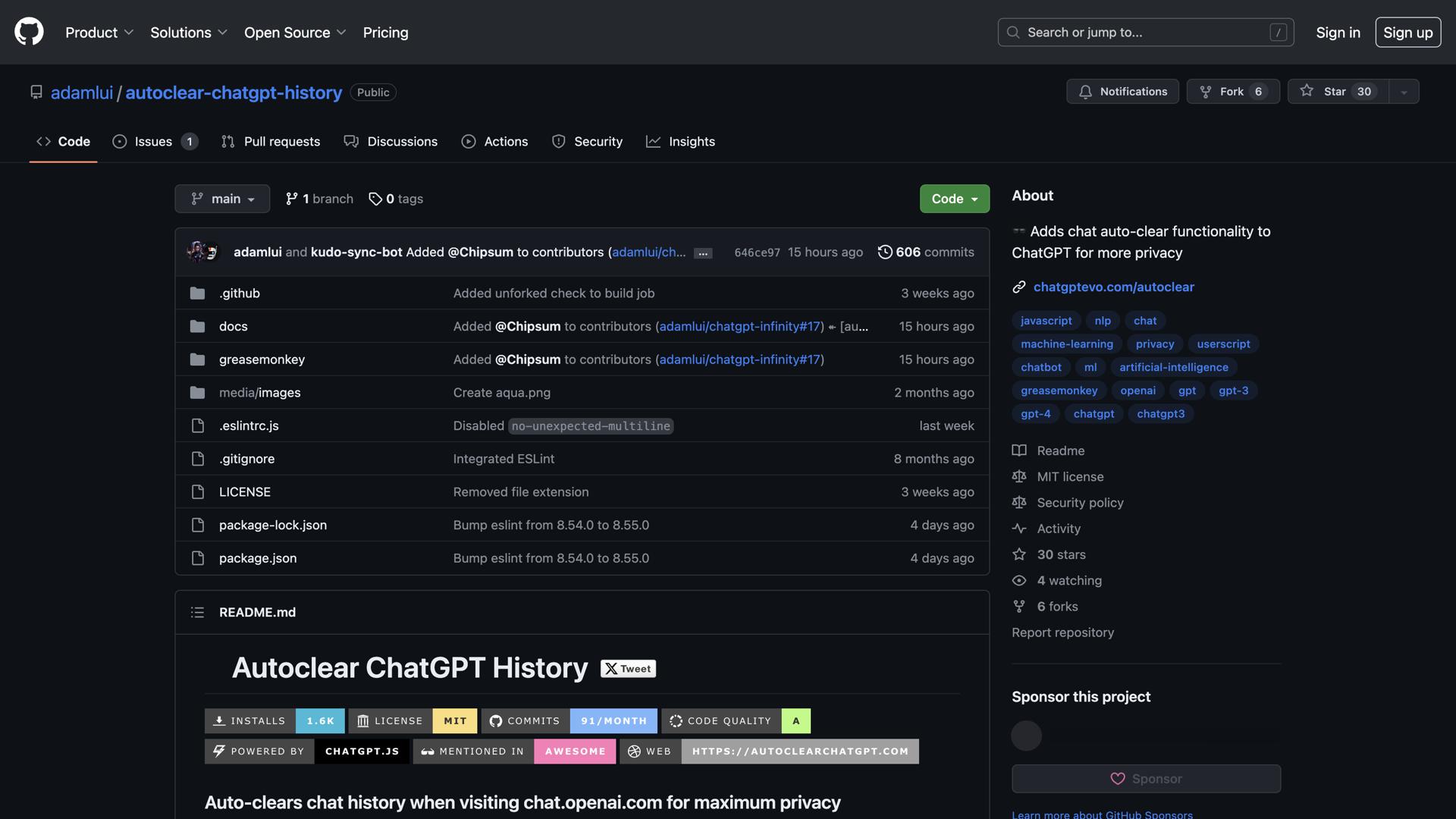Click the Sign up button
Viewport: 1456px width, 819px height.
1407,32
